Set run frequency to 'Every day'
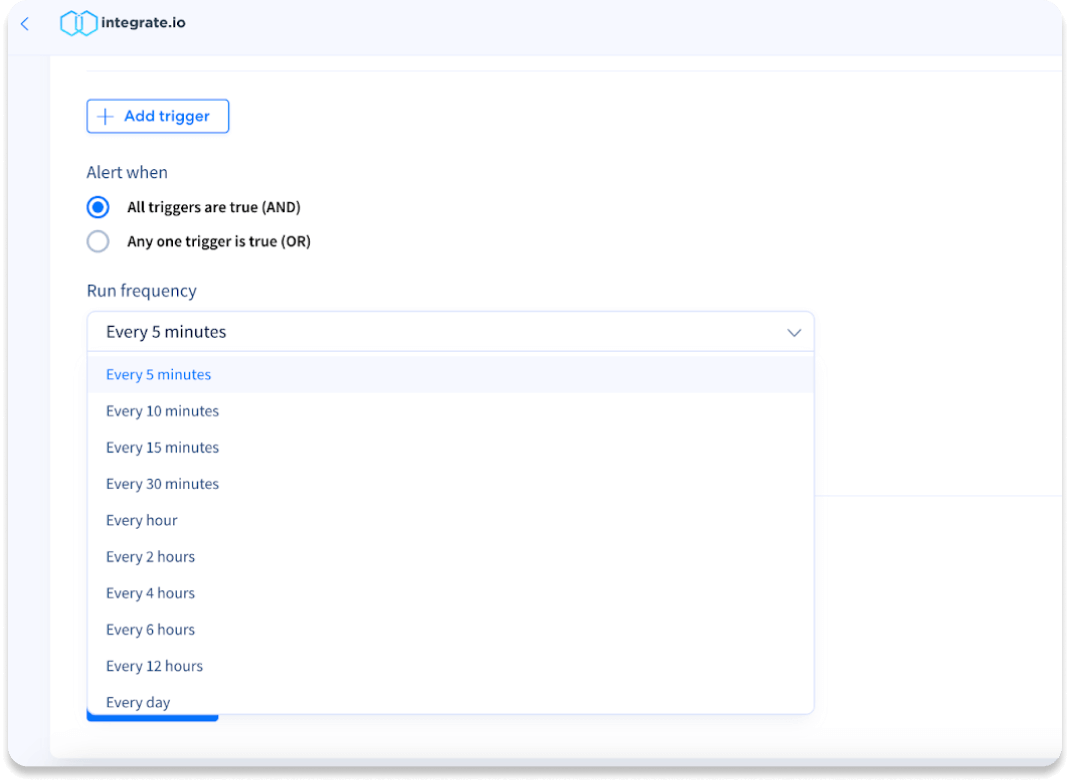 tap(138, 702)
